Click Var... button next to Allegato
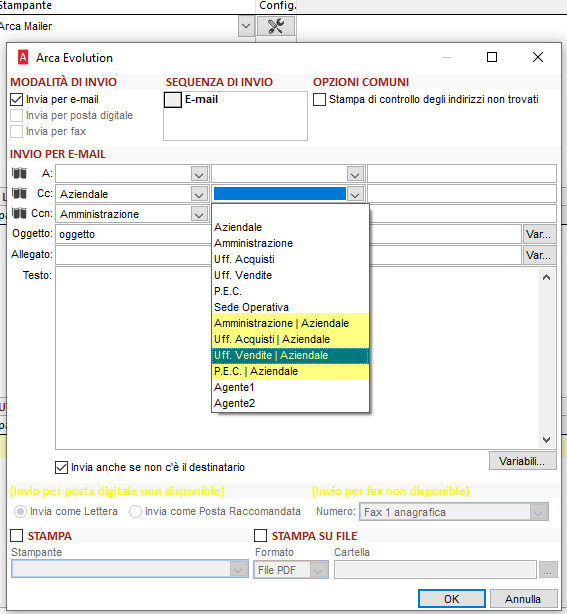 [x=539, y=255]
